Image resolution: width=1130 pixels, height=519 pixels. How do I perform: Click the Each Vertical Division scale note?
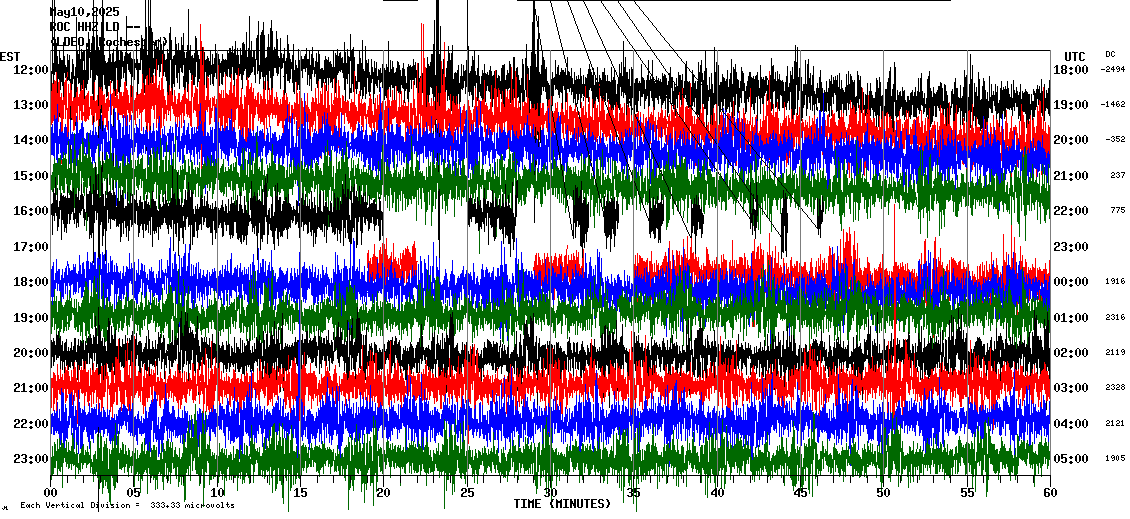pyautogui.click(x=127, y=506)
